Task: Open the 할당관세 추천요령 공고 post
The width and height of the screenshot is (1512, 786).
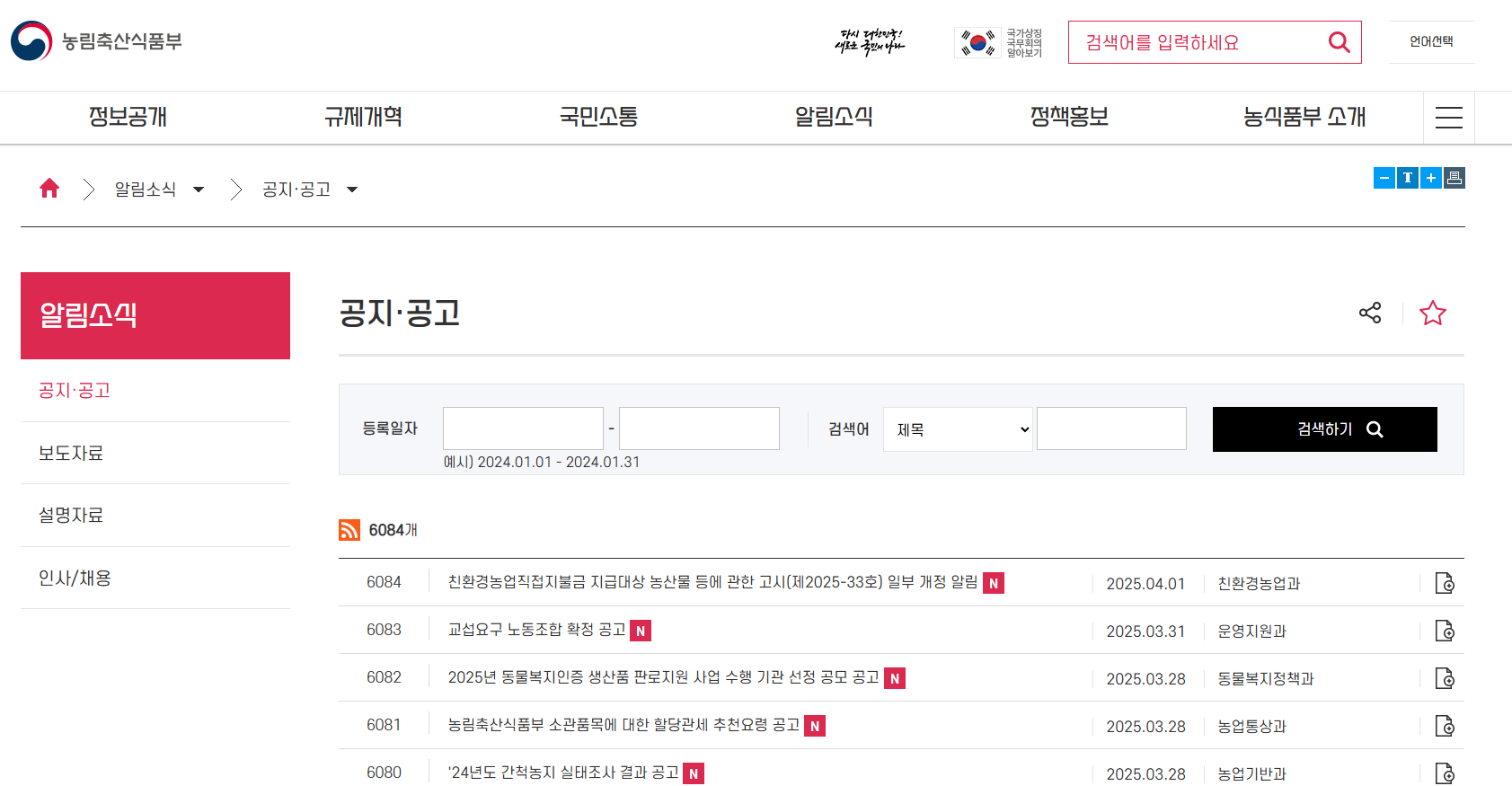Action: (x=623, y=725)
